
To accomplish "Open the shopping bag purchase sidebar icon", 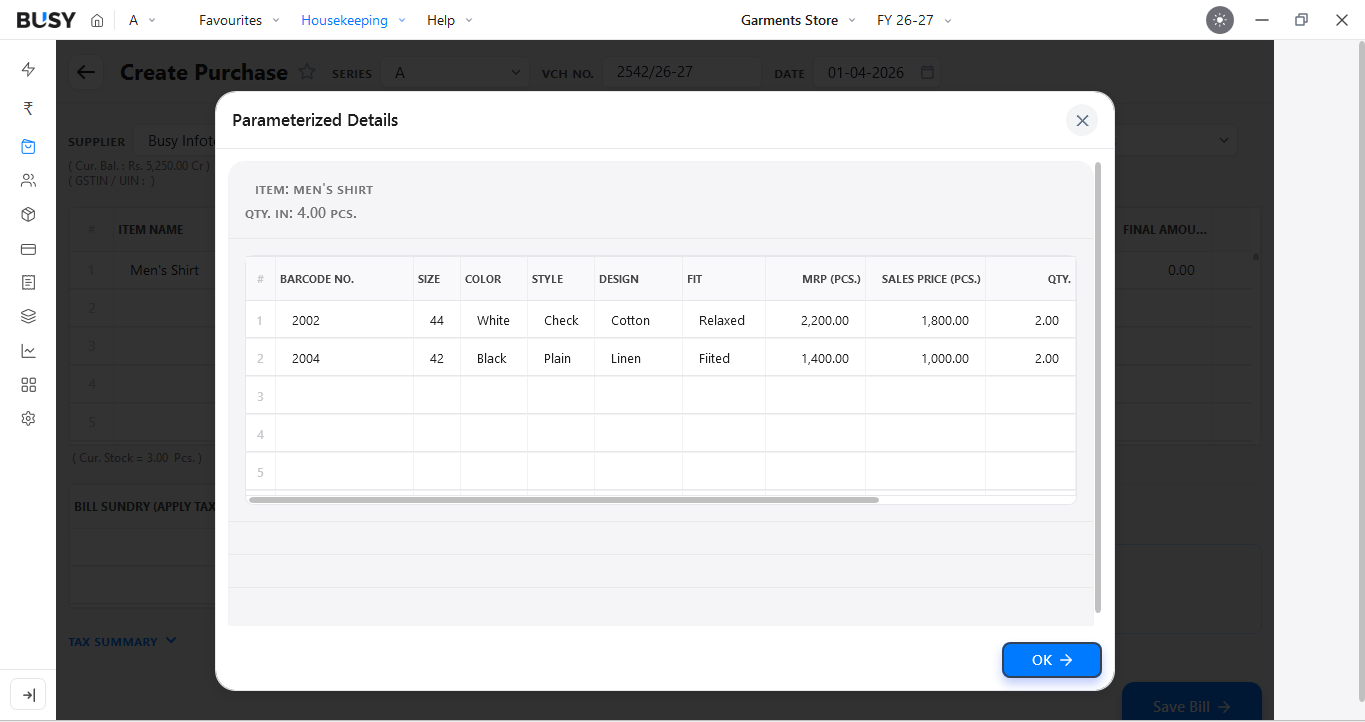I will [28, 146].
